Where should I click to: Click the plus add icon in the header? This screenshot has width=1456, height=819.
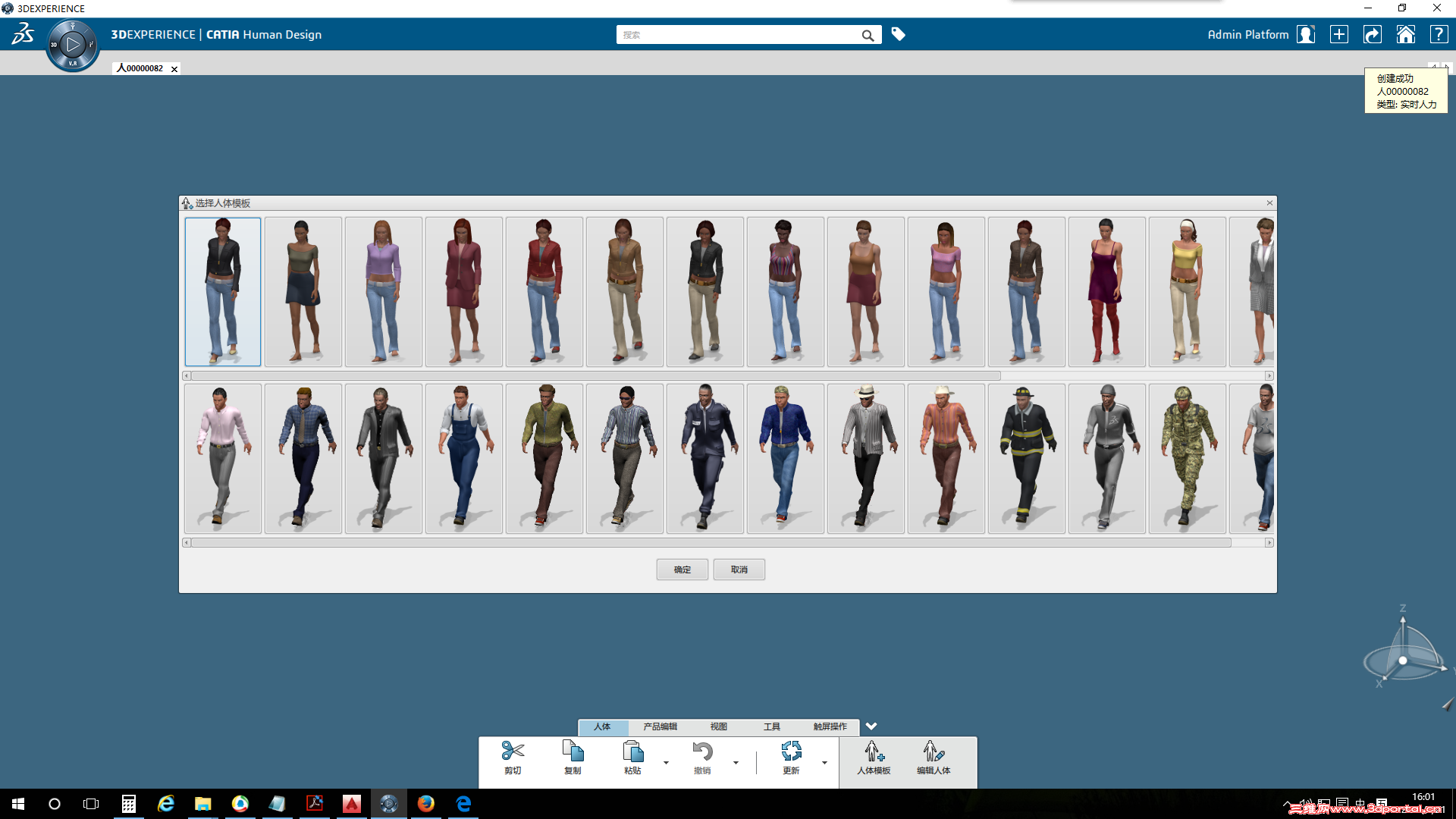1339,34
